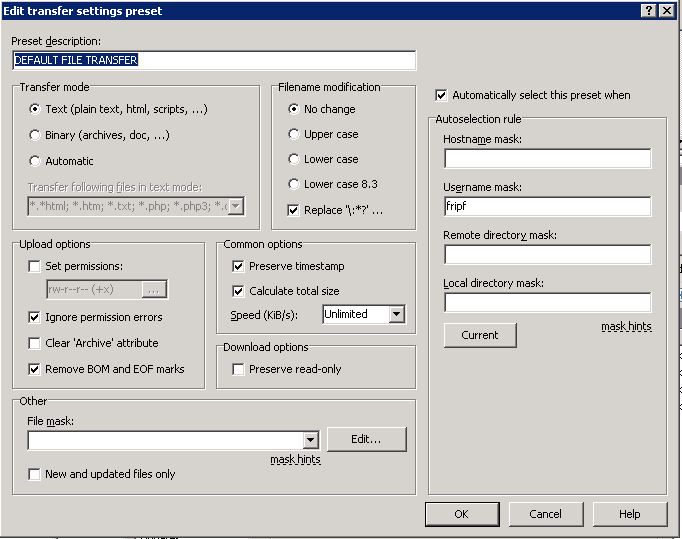Uncheck Preserve timestamp option

point(238,267)
